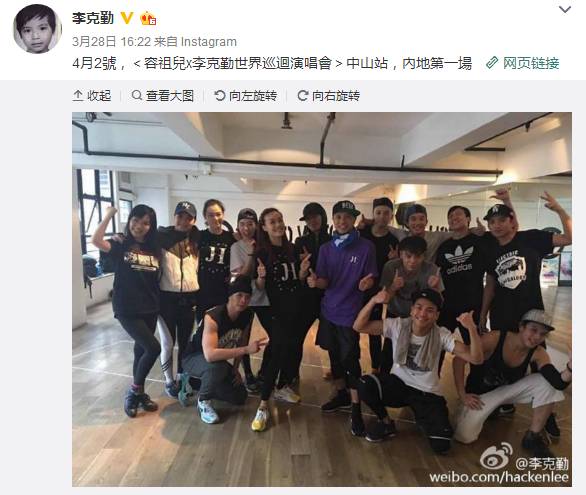Click the orange V verified badge
Viewport: 586px width, 495px height.
(x=127, y=18)
